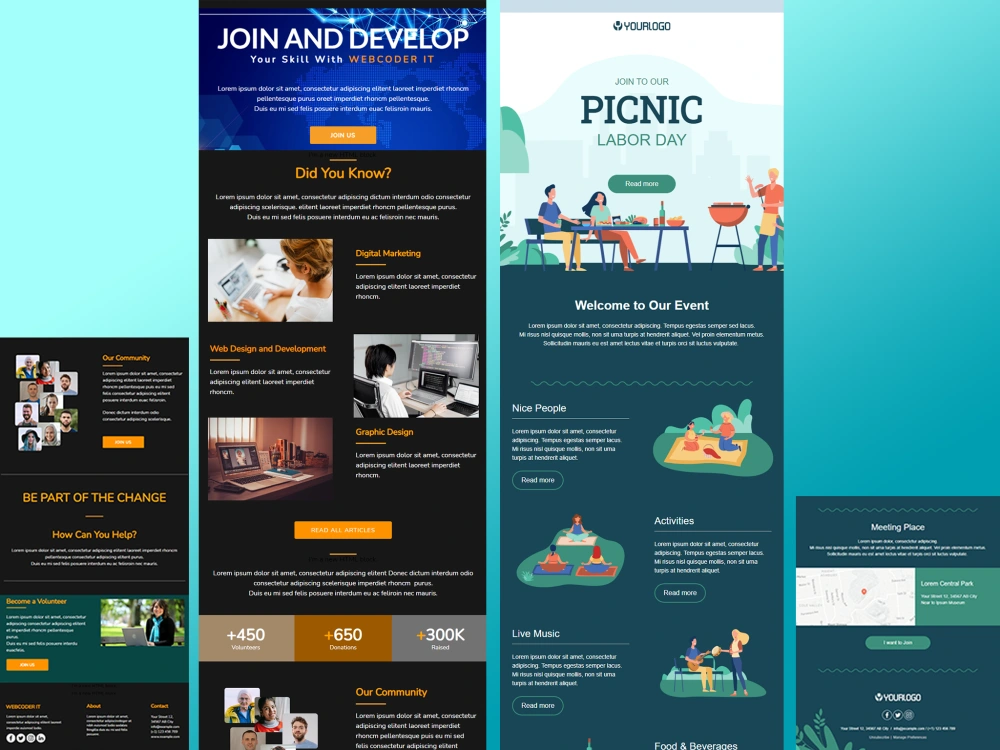Open LinkedIn icon in WEBCODER IT footer
Image resolution: width=1000 pixels, height=750 pixels.
tap(41, 738)
